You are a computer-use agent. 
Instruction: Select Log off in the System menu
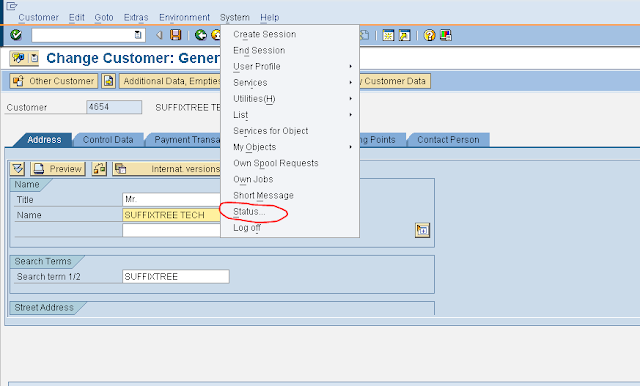pos(290,228)
